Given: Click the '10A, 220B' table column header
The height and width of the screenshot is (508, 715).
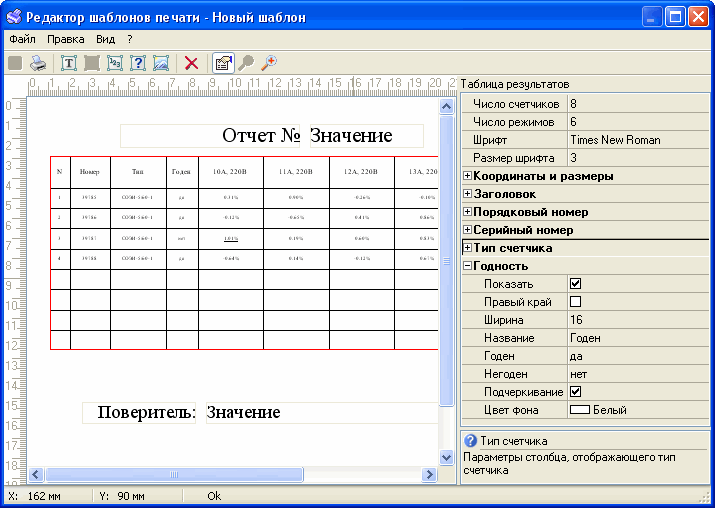Looking at the screenshot, I should 231,172.
